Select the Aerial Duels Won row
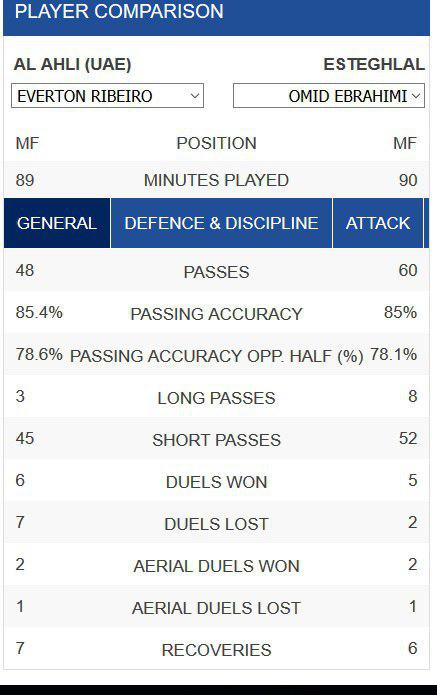The image size is (437, 695). click(x=216, y=565)
